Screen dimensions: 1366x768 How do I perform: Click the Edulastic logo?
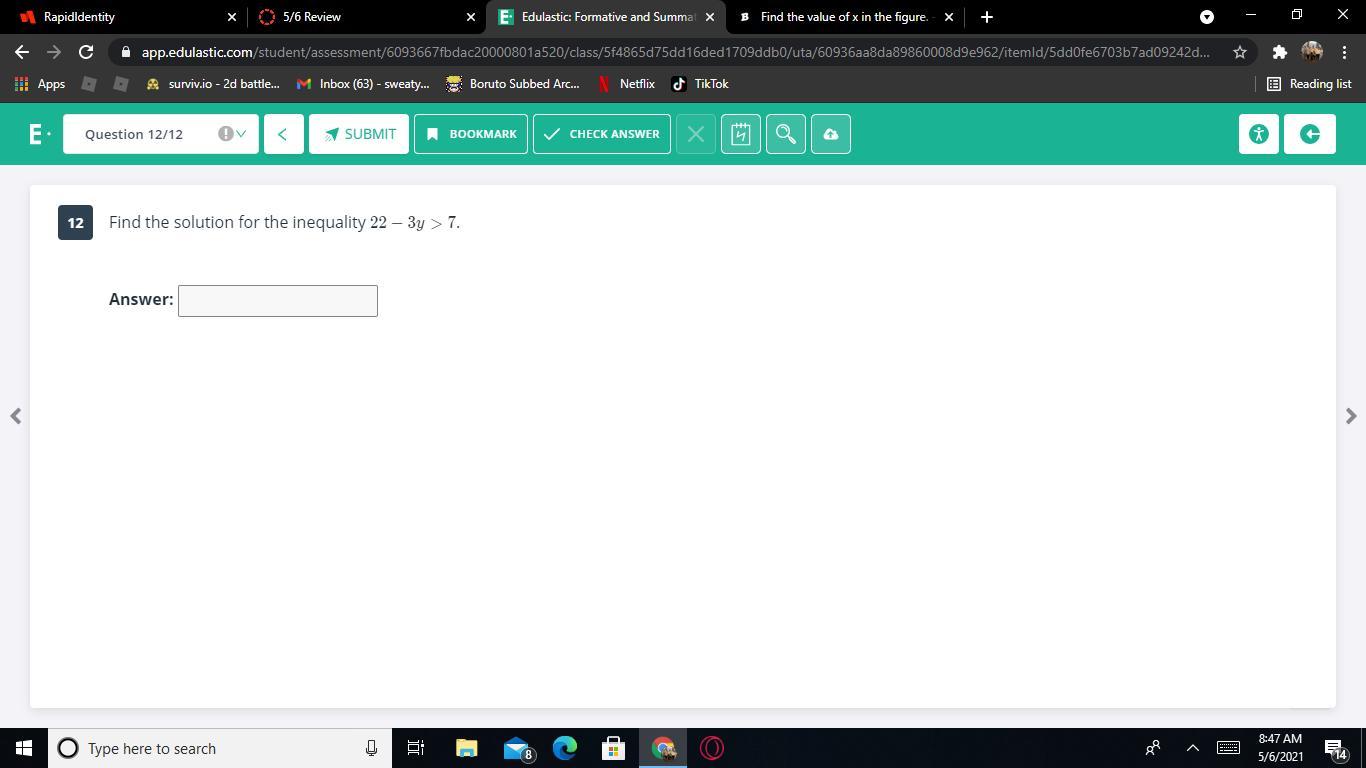pyautogui.click(x=37, y=134)
